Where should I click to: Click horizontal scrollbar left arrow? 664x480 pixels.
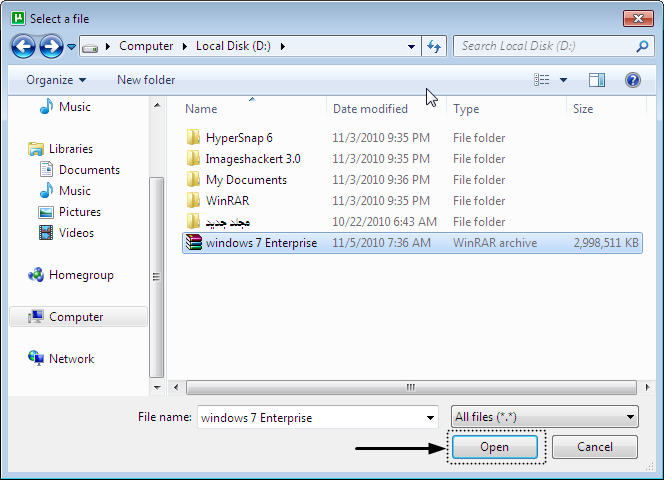(x=176, y=387)
